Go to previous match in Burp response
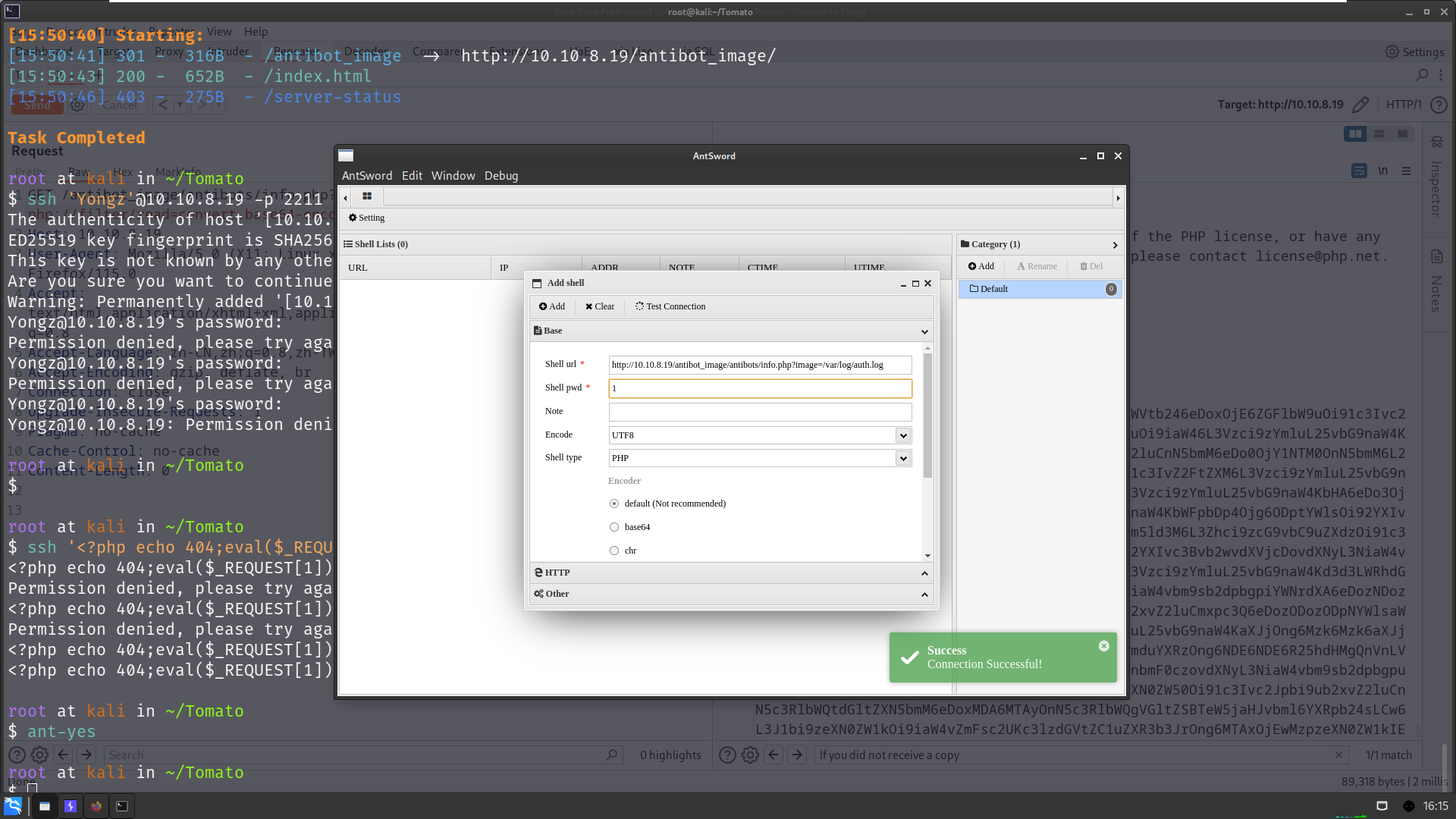Screen dimensions: 1456x819 pos(773,755)
